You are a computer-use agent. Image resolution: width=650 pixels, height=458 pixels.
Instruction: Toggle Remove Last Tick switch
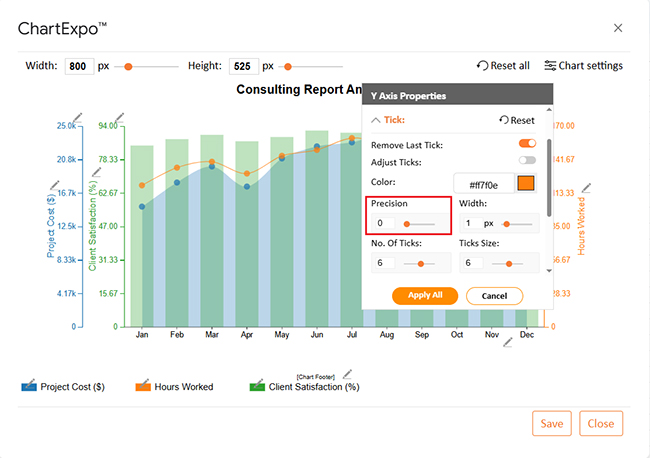526,145
